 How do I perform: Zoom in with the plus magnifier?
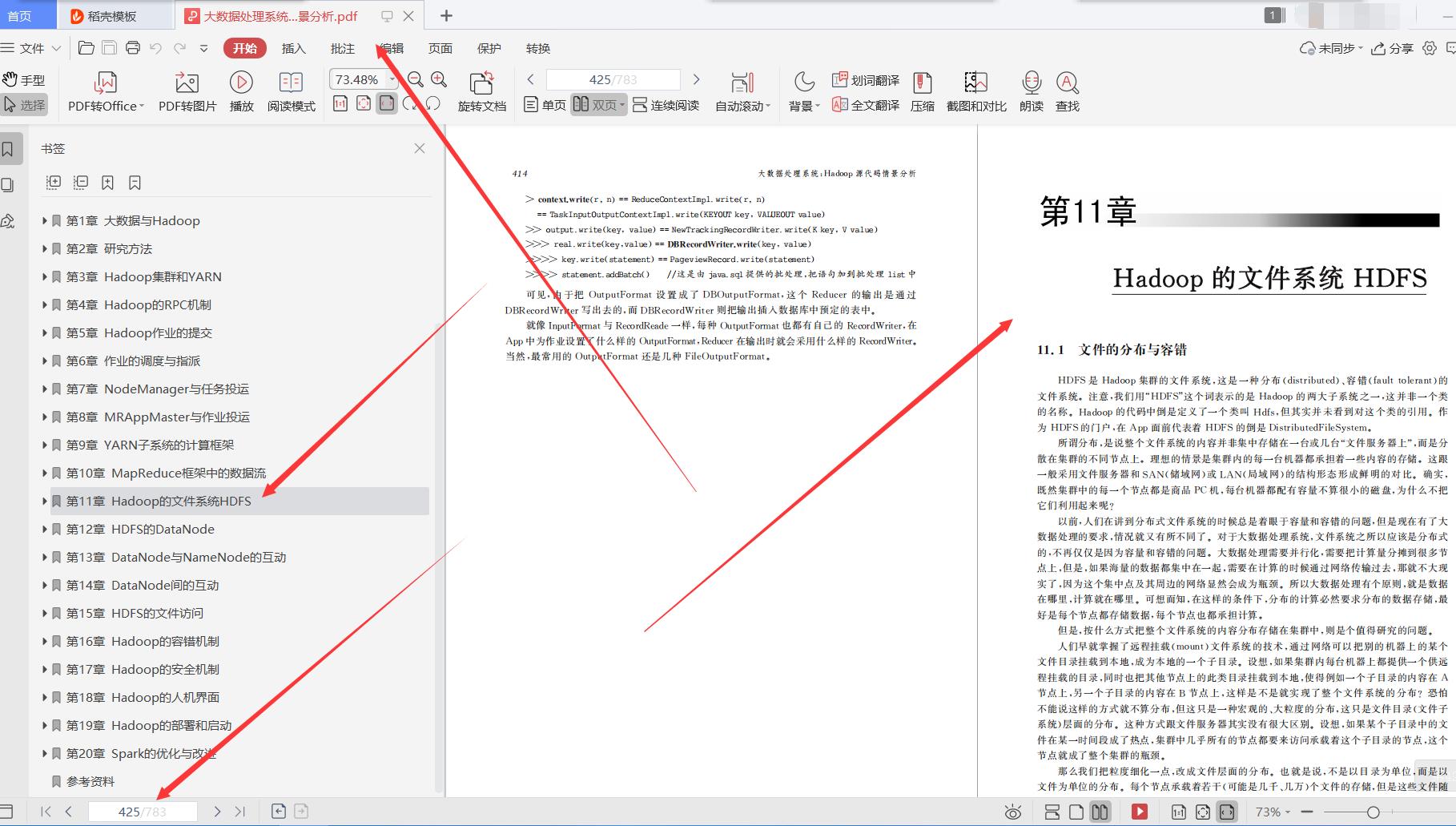tap(439, 79)
